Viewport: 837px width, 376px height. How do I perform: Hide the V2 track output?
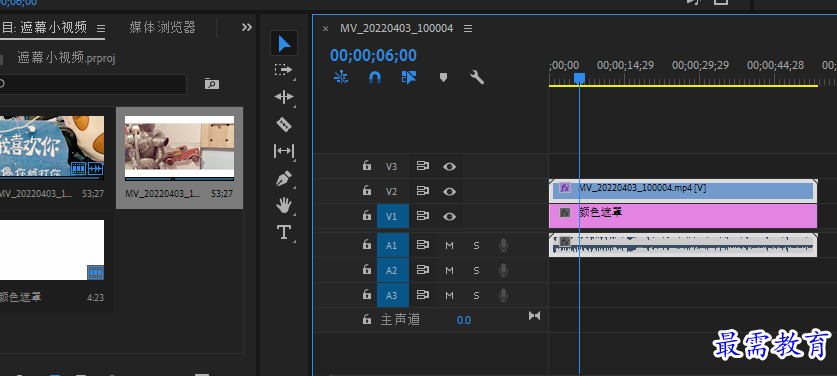tap(449, 191)
